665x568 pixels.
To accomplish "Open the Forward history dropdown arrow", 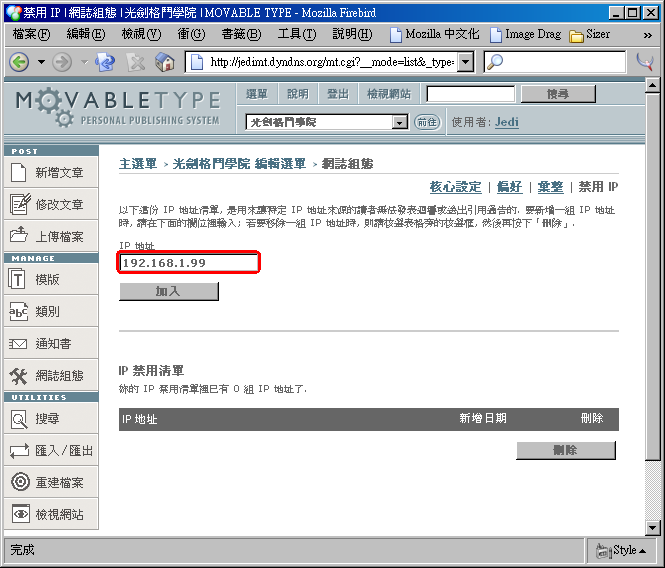I will (x=84, y=62).
